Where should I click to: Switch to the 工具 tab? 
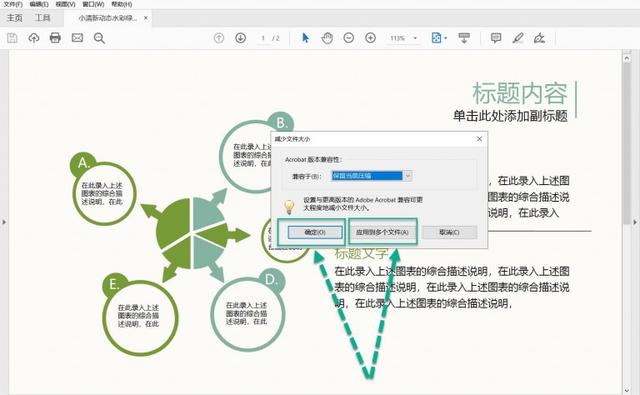[42, 18]
